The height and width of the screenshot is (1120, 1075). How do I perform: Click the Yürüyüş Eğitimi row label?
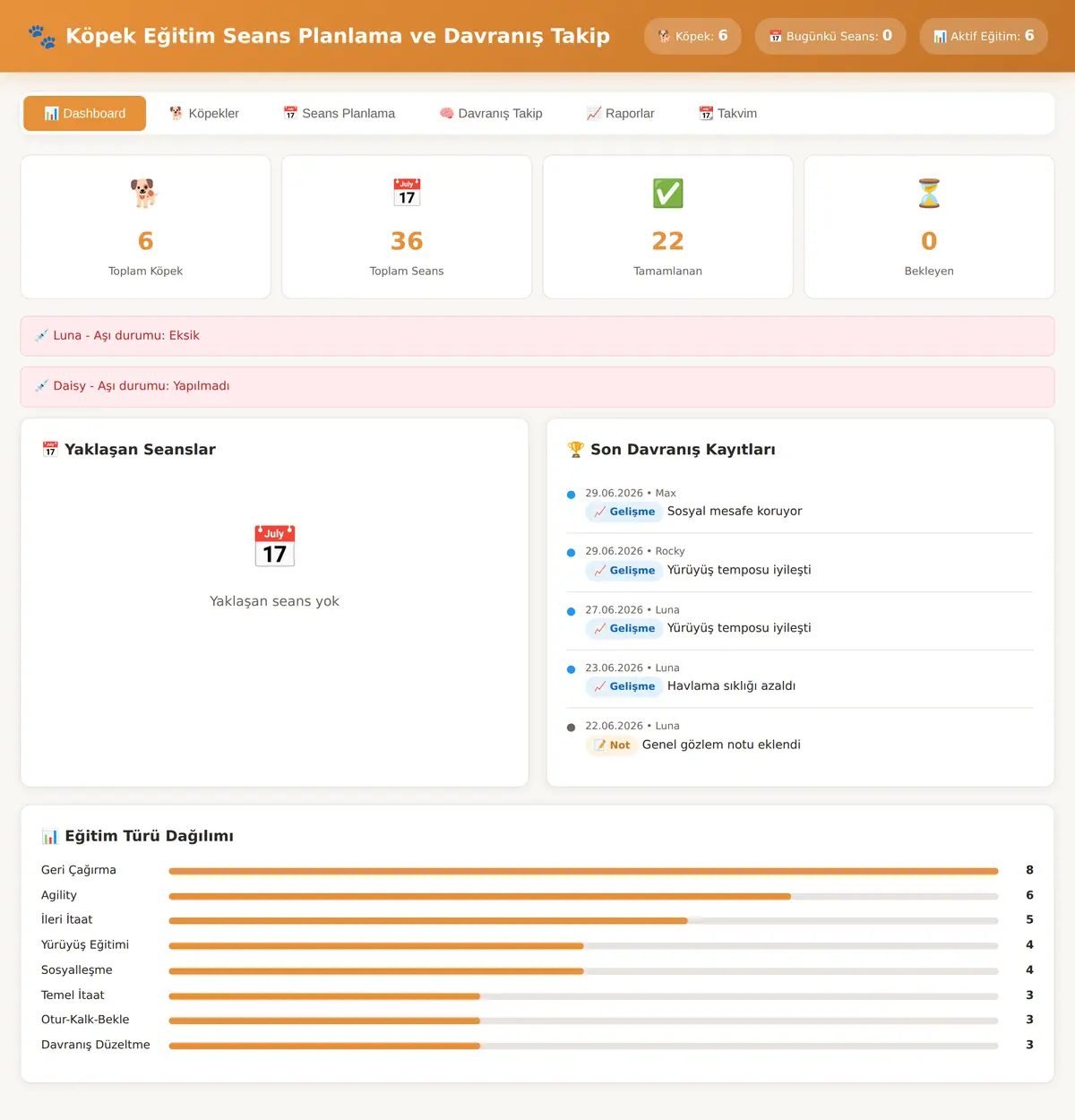[x=85, y=945]
